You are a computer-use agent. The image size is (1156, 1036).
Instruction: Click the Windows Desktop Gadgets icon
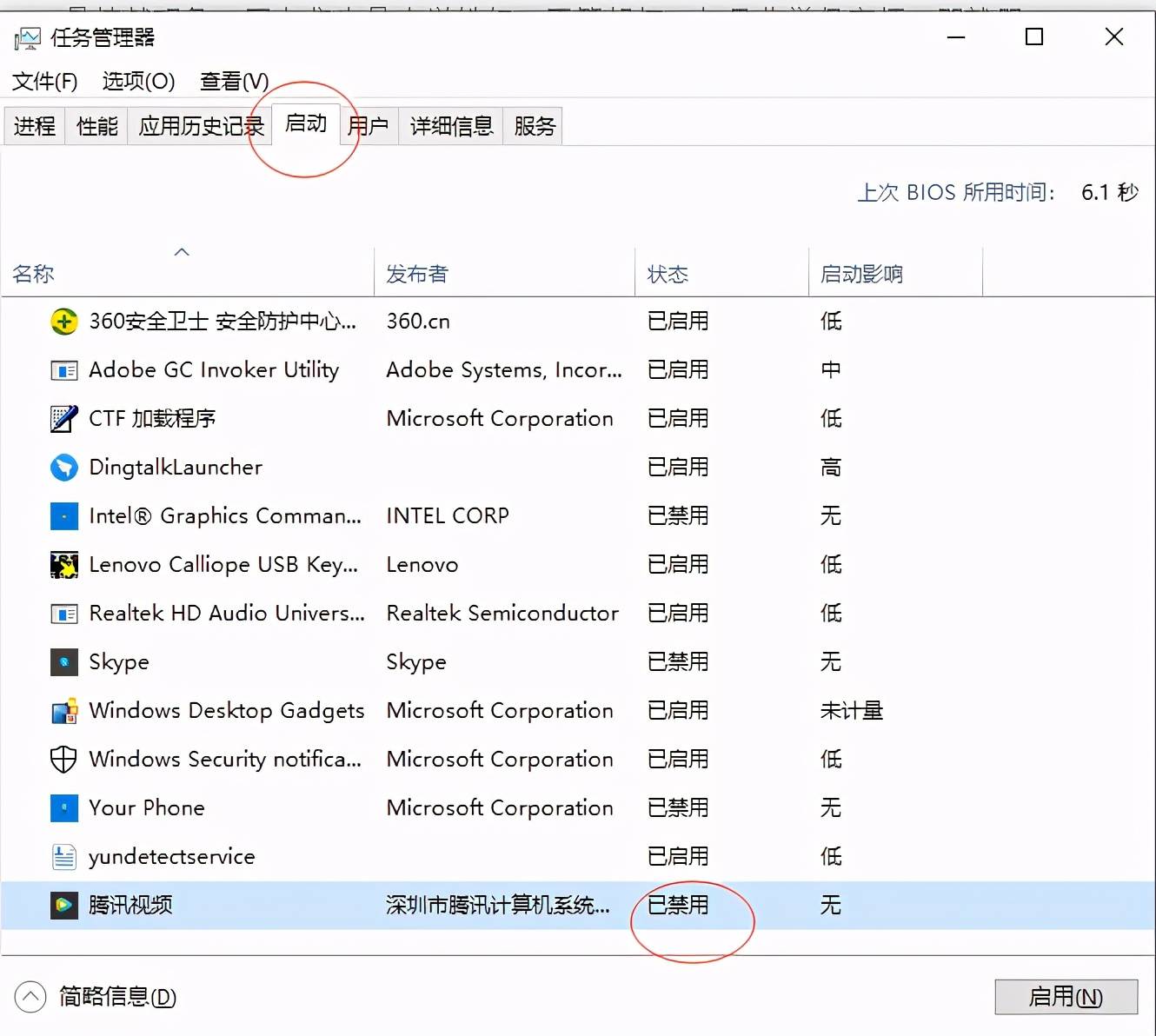63,711
